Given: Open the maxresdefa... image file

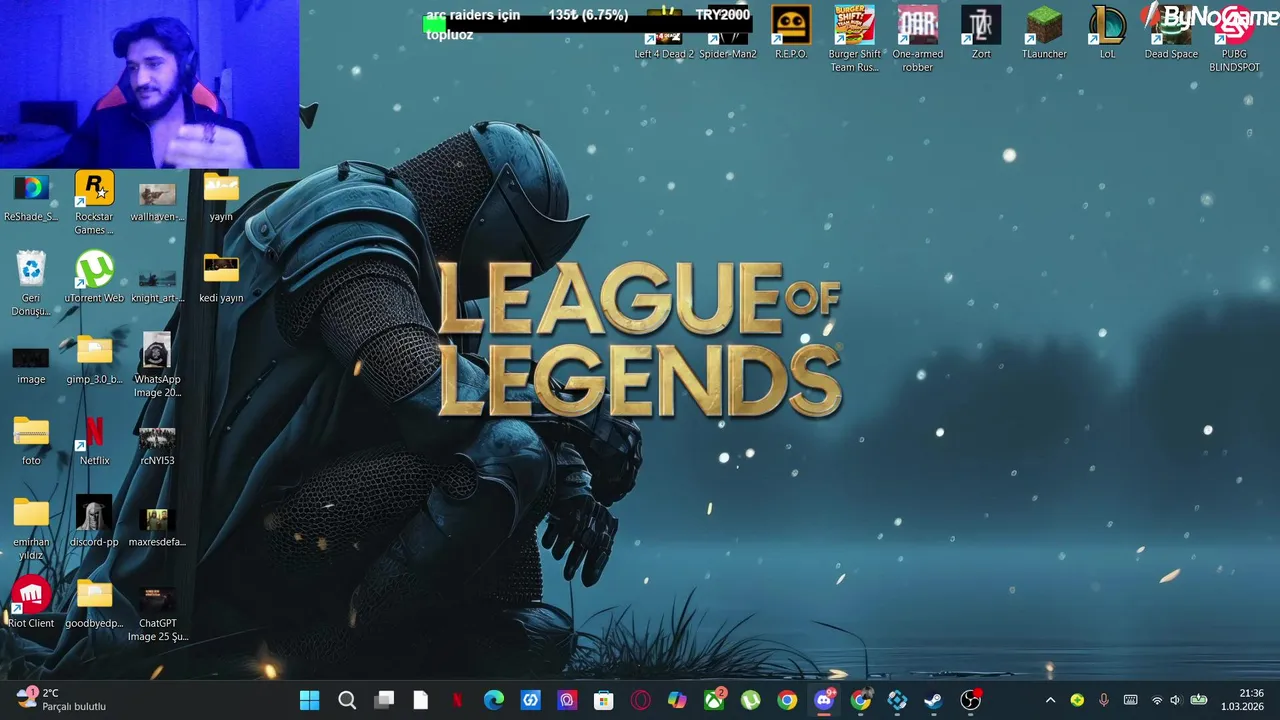Looking at the screenshot, I should [157, 527].
